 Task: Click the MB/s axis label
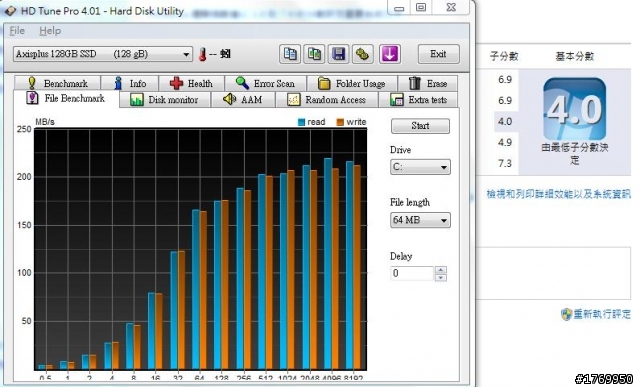coord(45,122)
